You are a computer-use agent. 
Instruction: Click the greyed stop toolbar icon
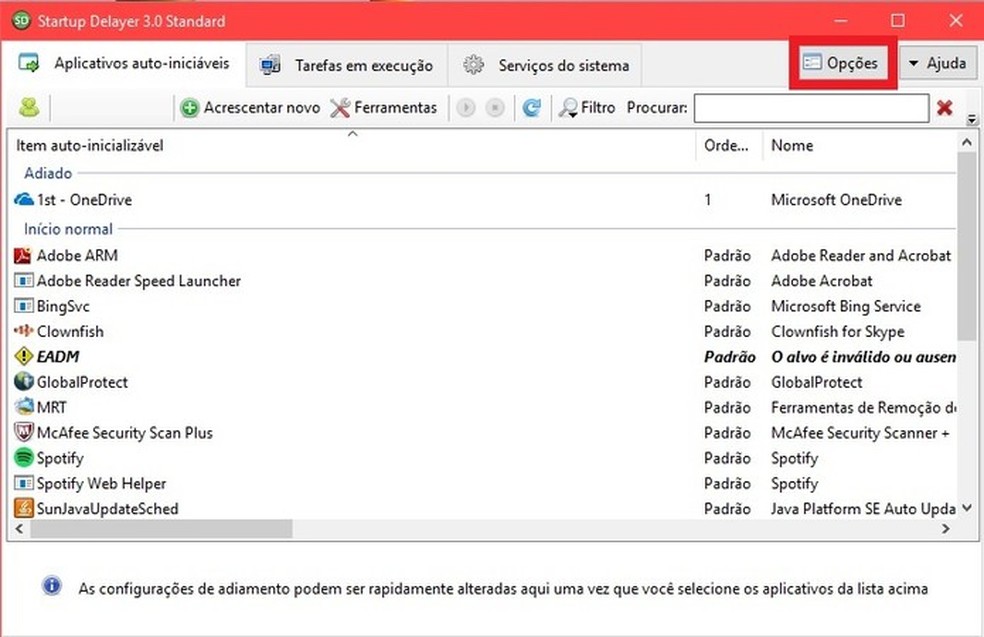pos(495,108)
